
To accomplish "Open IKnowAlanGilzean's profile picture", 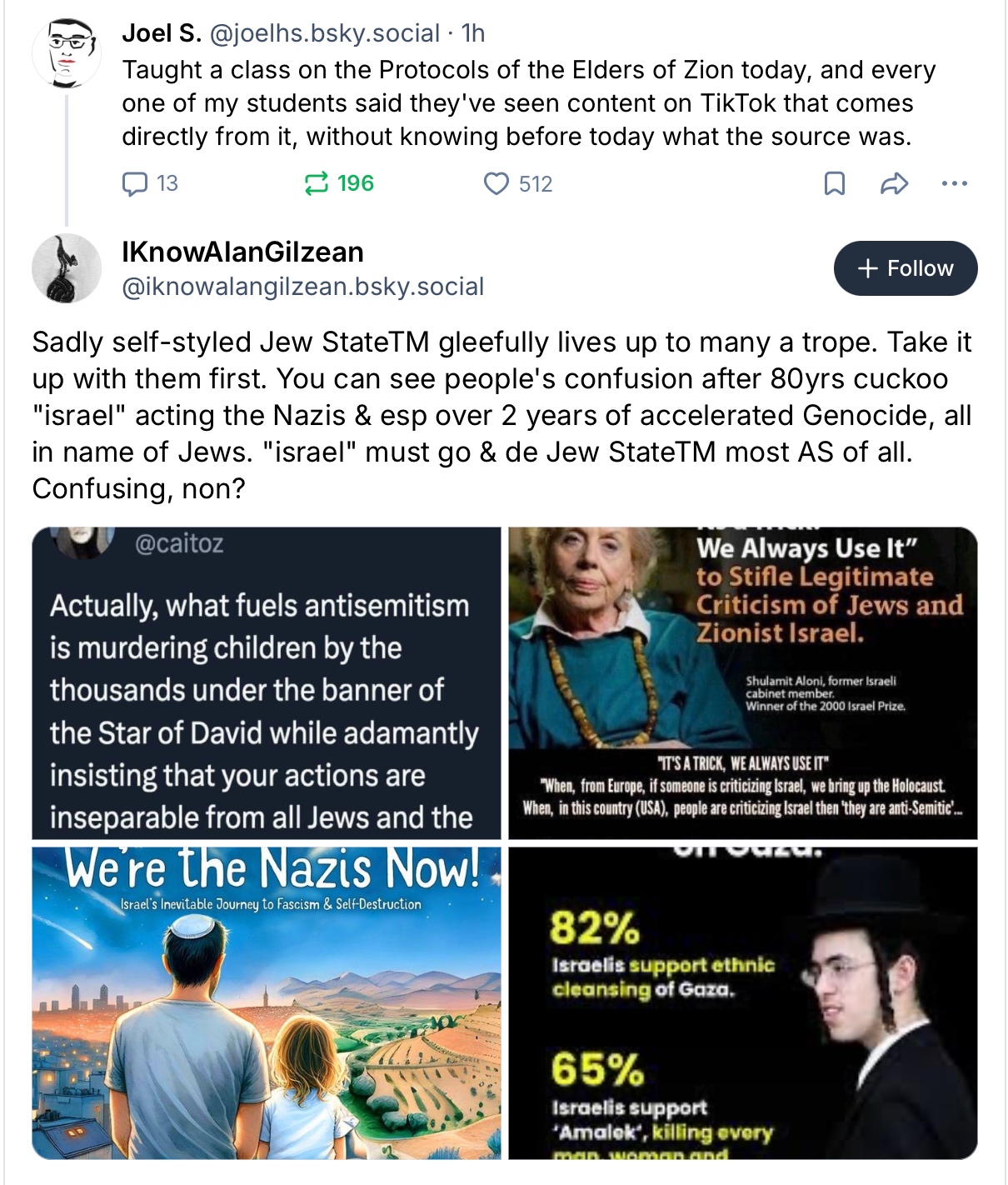I will (67, 268).
